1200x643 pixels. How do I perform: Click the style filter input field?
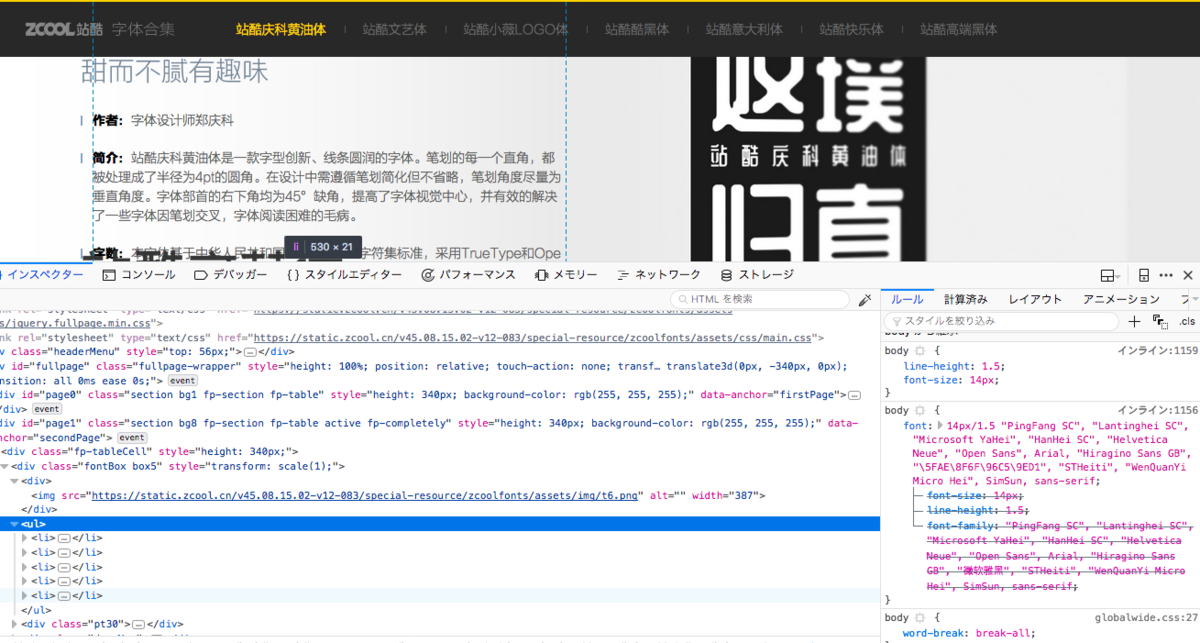tap(1002, 321)
